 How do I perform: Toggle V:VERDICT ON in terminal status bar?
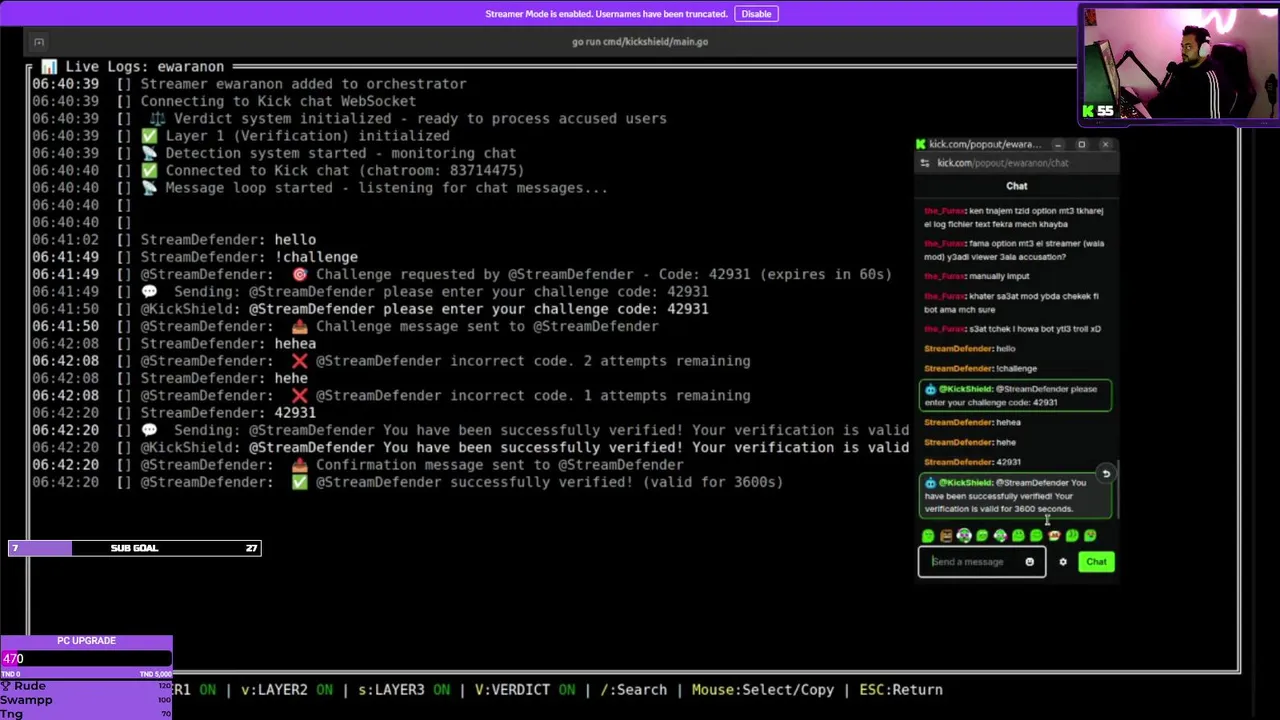[525, 690]
